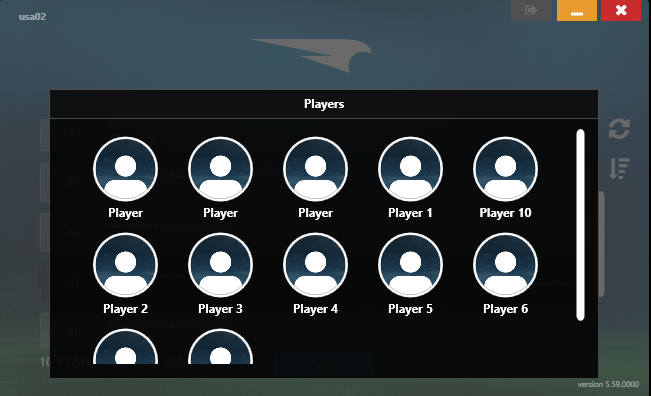Select the Player 10 avatar
The width and height of the screenshot is (651, 396).
505,169
